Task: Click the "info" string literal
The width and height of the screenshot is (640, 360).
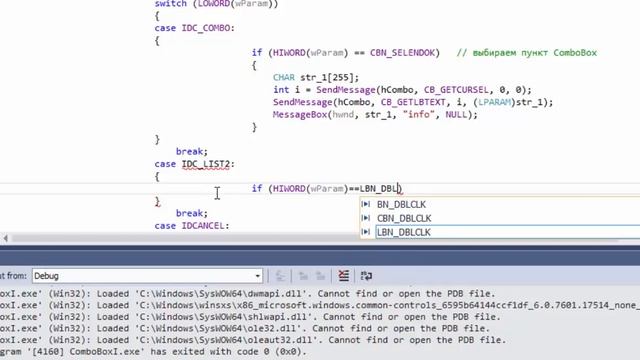Action: tap(418, 115)
